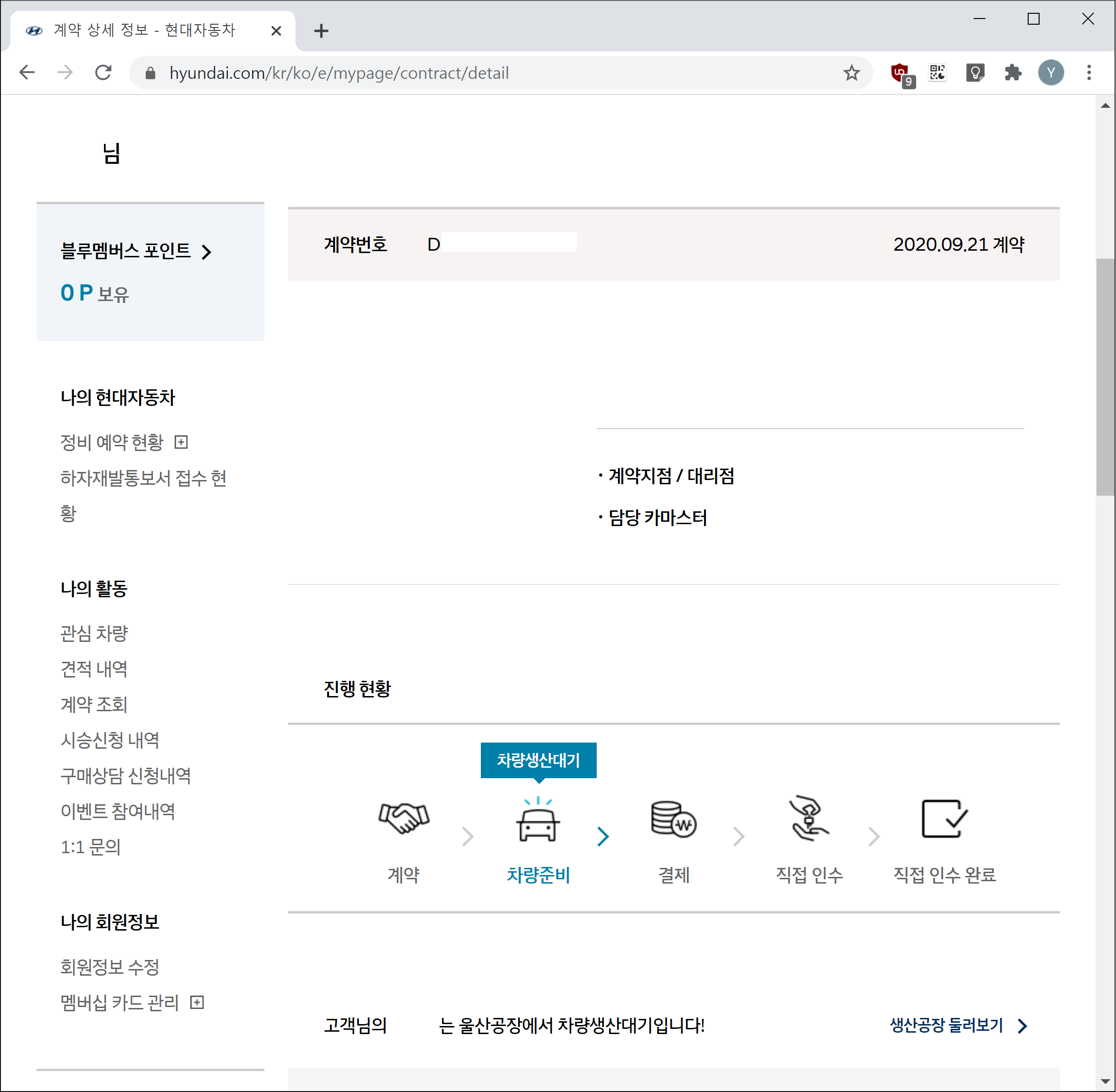This screenshot has height=1092, width=1116.
Task: Click the checkmark pickup complete icon
Action: (x=944, y=819)
